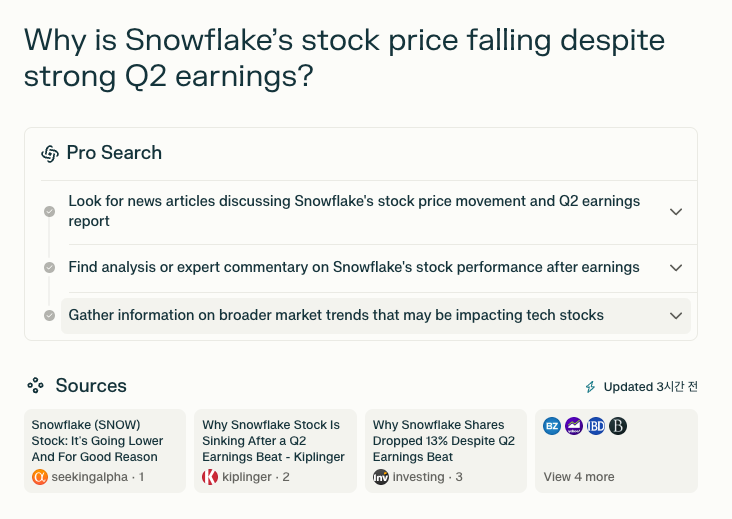Click the lightning bolt Updated icon
732x519 pixels.
coord(591,387)
